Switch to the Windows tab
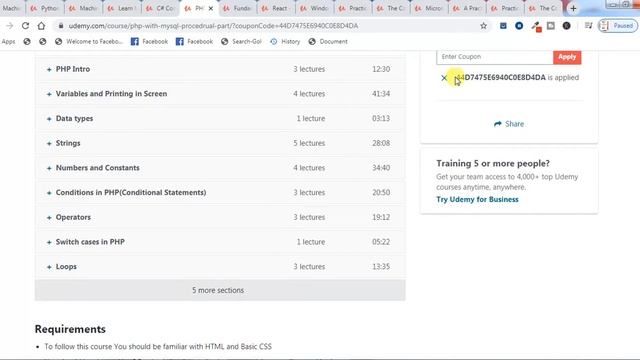The width and height of the screenshot is (640, 360). 314,8
